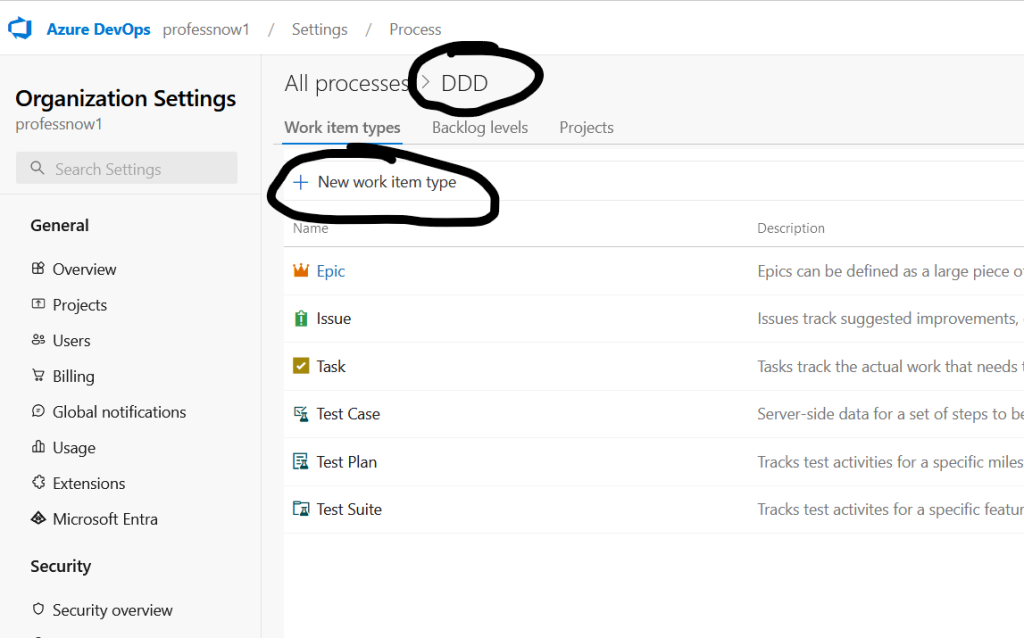
Task: Click the Issue work item icon
Action: [300, 319]
